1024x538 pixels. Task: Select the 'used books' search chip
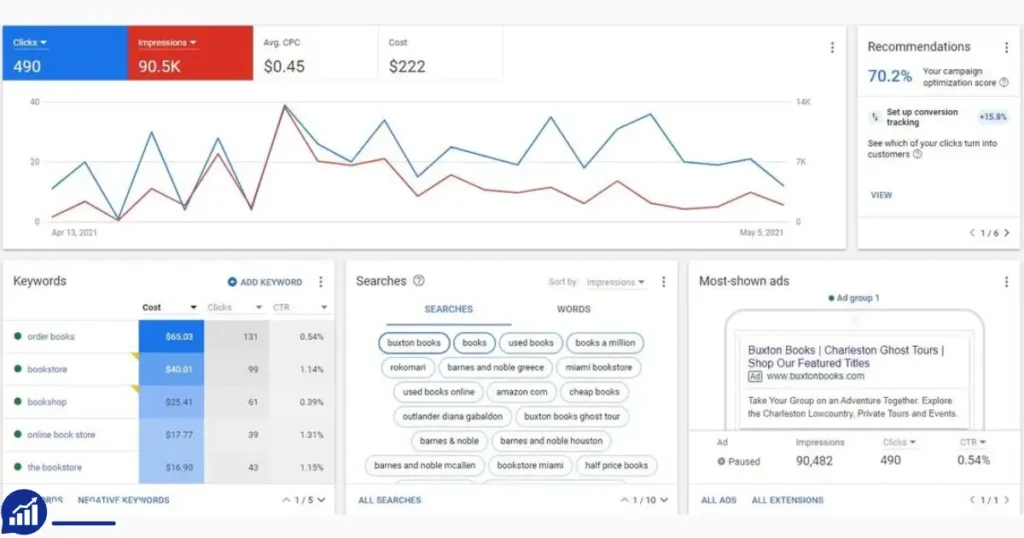[531, 343]
